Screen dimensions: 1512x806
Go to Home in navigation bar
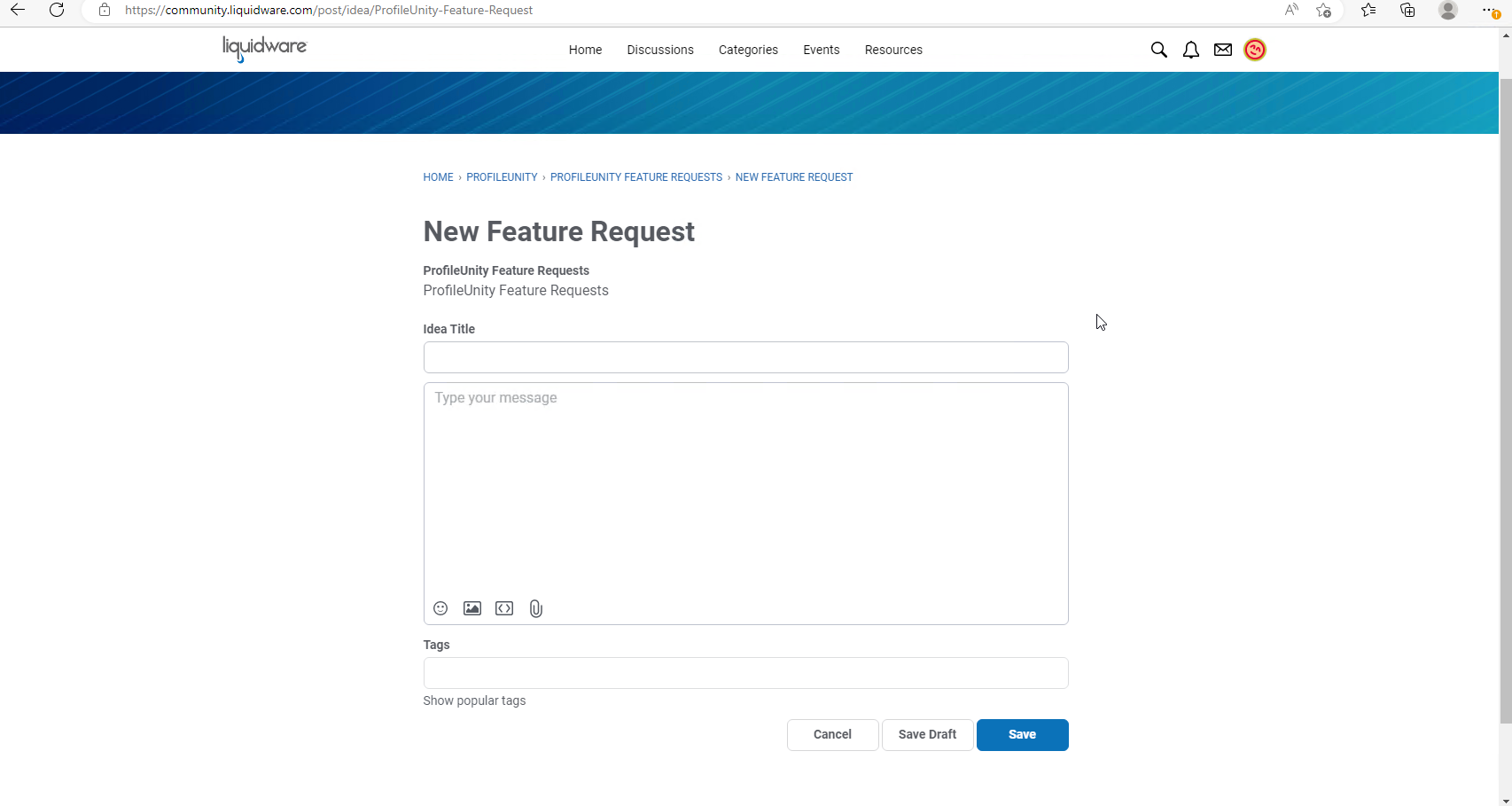[585, 50]
